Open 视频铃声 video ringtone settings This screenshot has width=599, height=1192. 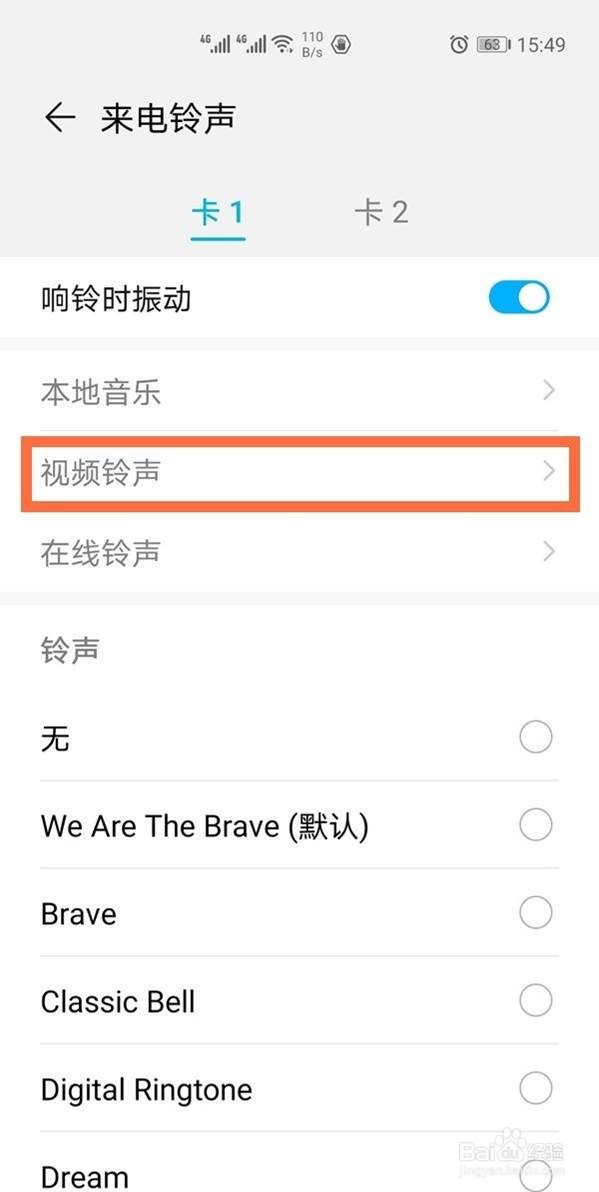[x=299, y=471]
